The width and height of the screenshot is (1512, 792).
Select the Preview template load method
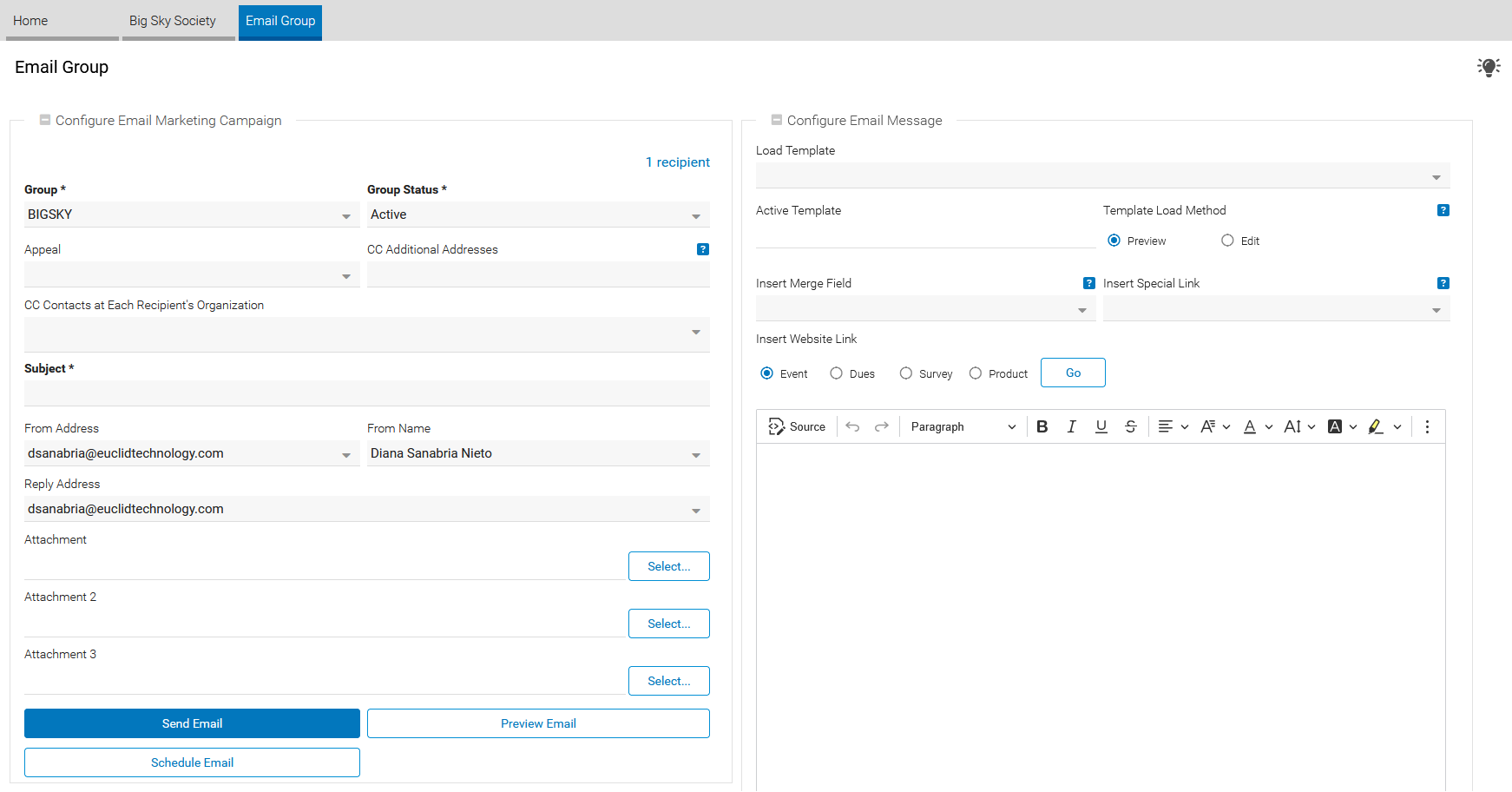coord(1114,241)
